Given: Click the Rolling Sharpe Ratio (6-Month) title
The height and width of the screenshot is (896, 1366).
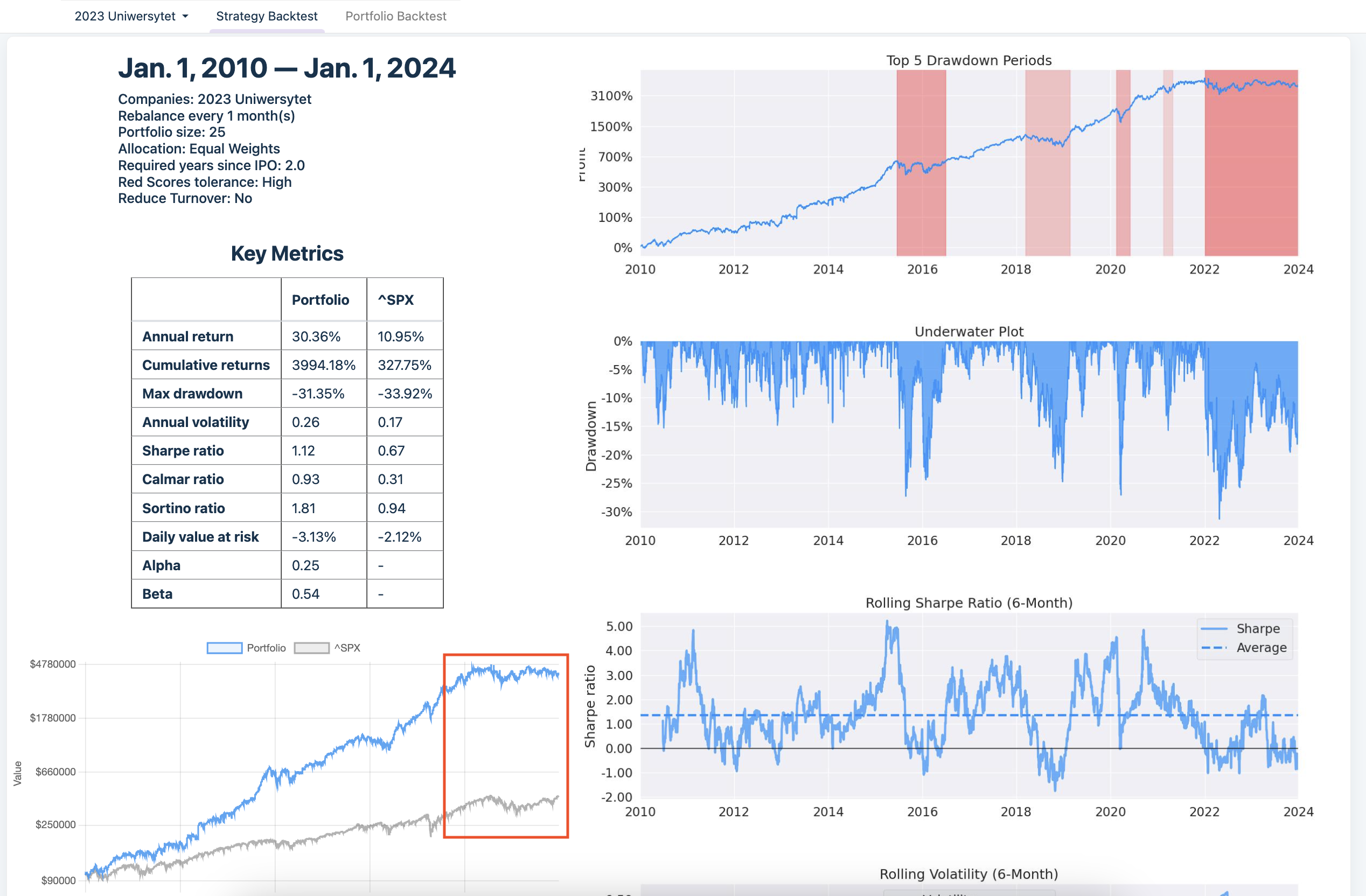Looking at the screenshot, I should coord(968,603).
